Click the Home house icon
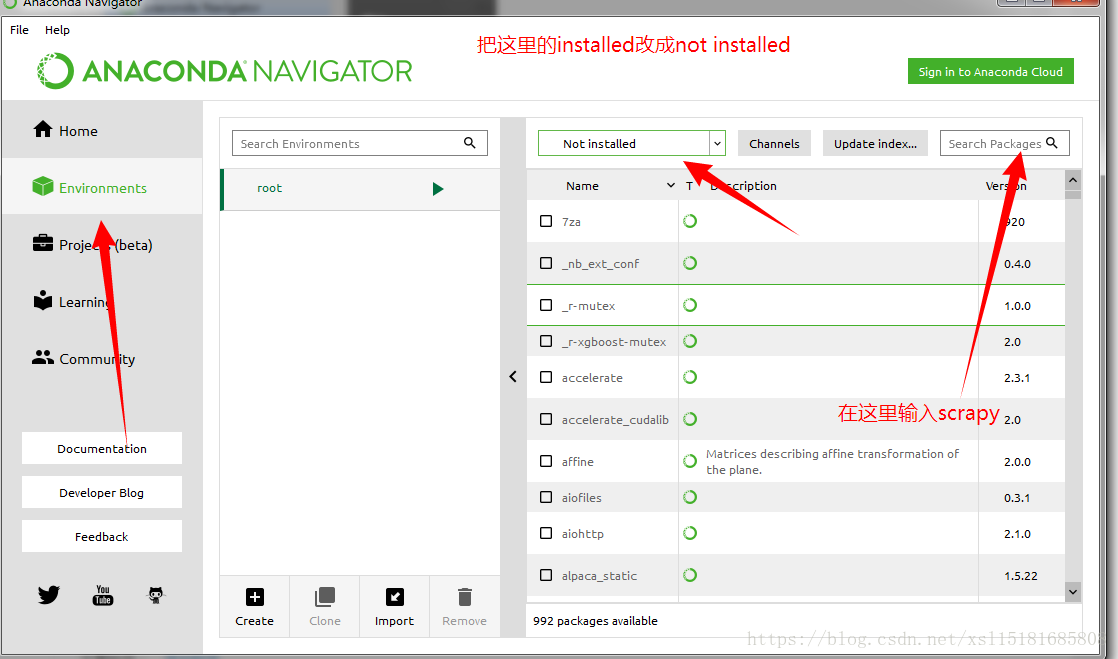1118x659 pixels. pos(43,129)
